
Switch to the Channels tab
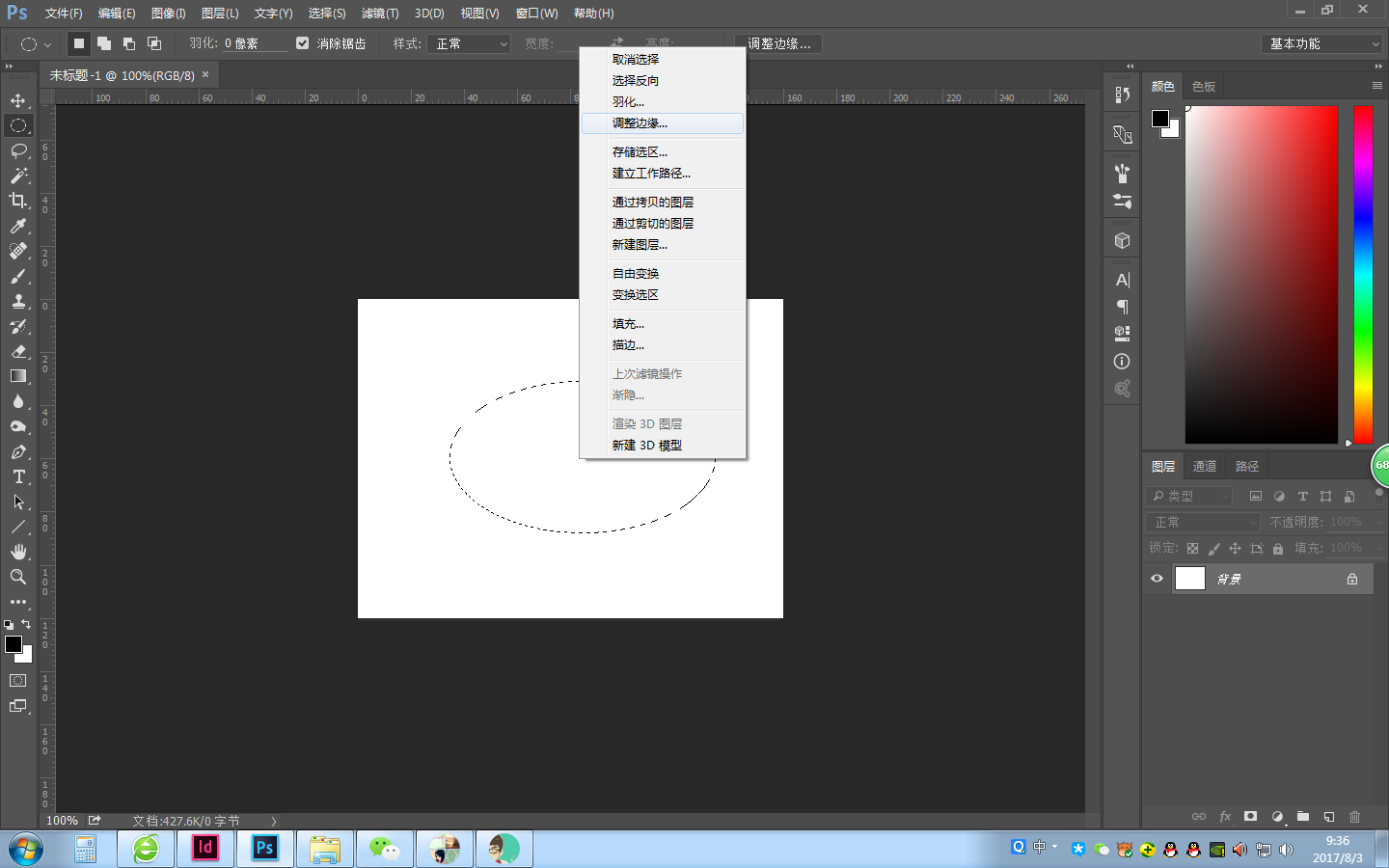click(x=1205, y=467)
